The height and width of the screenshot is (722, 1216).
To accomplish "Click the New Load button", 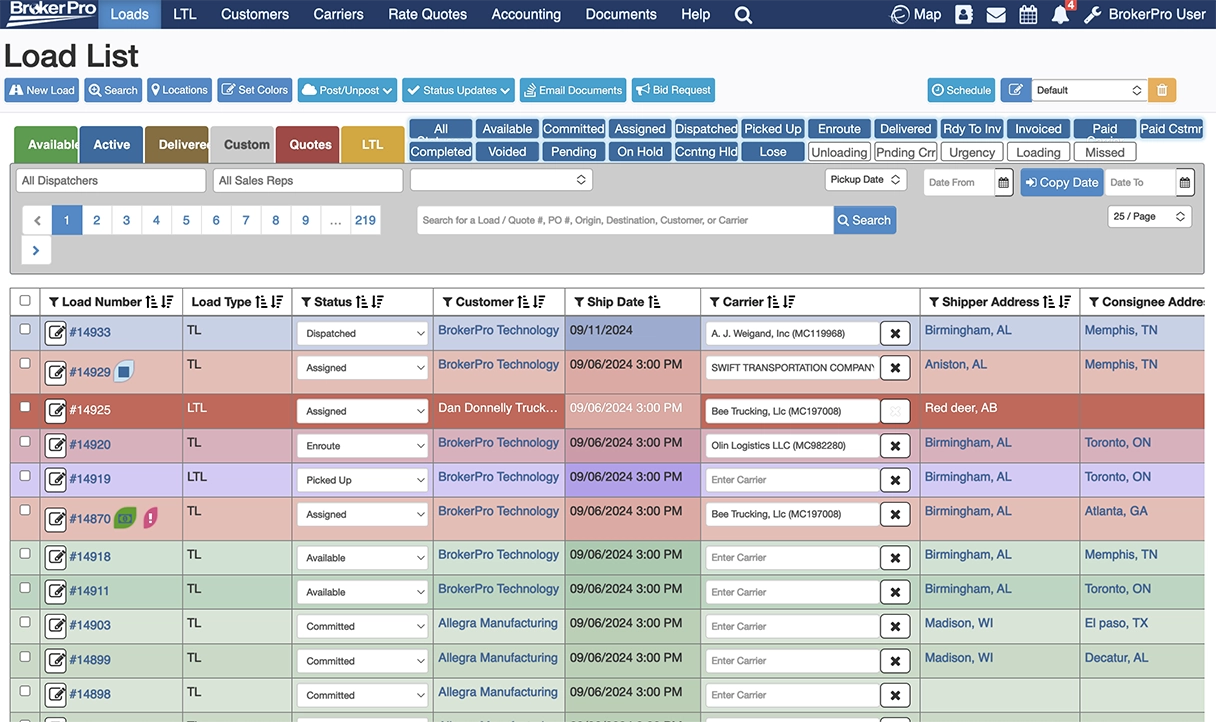I will pos(41,89).
